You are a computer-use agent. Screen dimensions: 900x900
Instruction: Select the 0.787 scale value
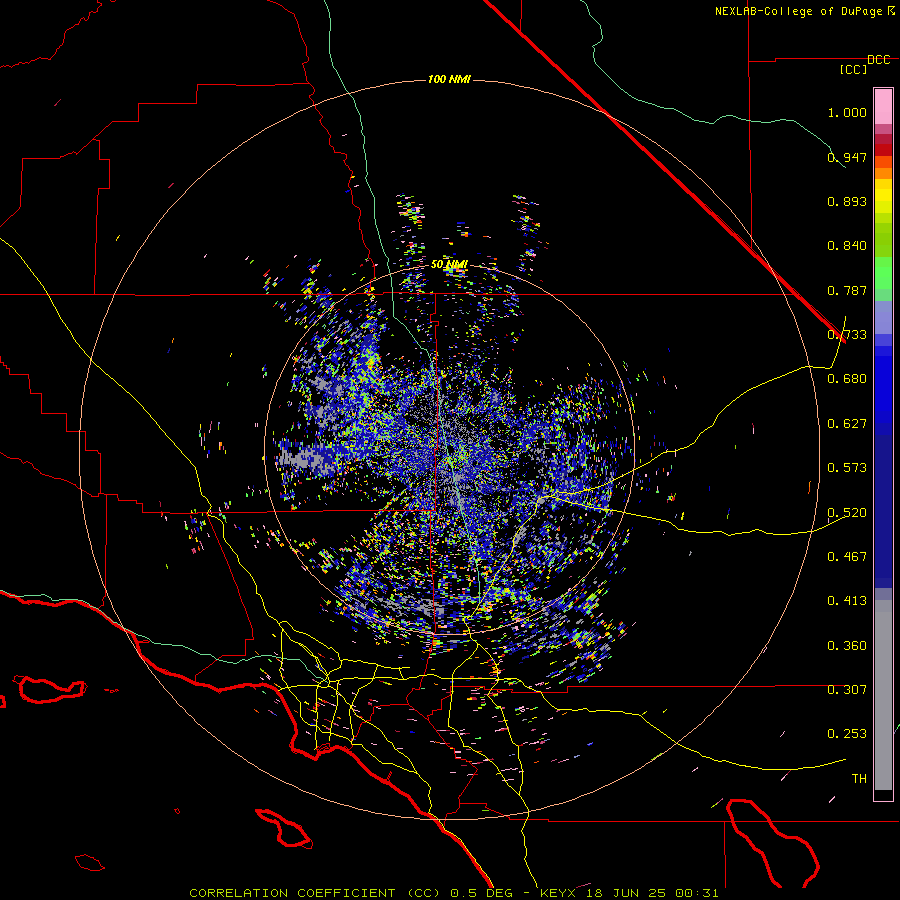[x=847, y=290]
